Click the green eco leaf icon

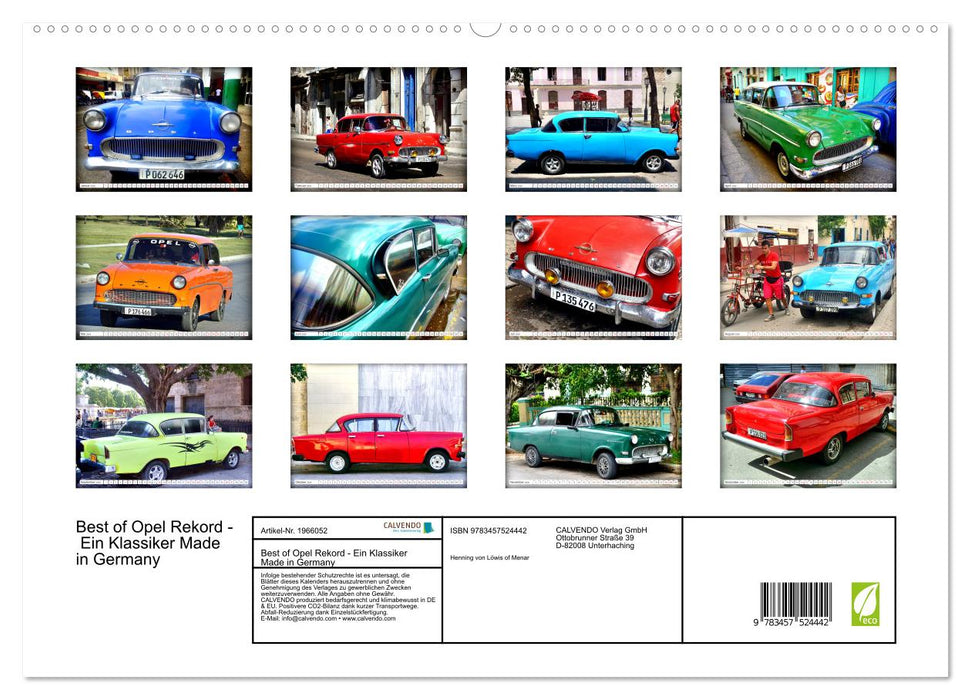(x=865, y=604)
